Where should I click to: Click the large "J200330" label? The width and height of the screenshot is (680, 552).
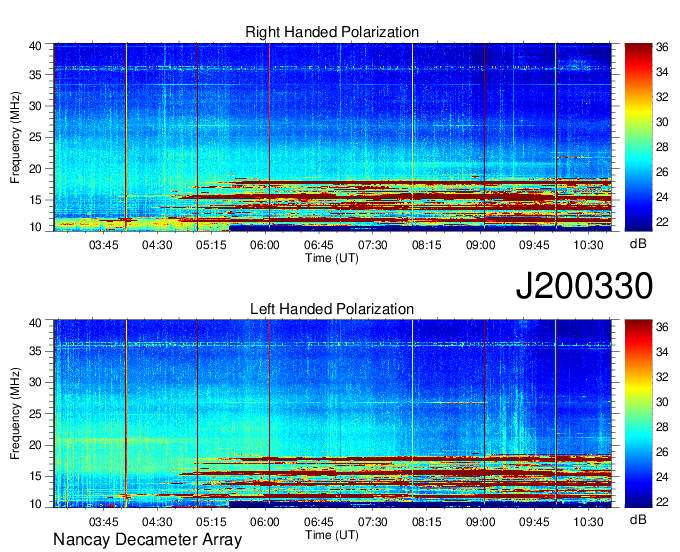584,286
